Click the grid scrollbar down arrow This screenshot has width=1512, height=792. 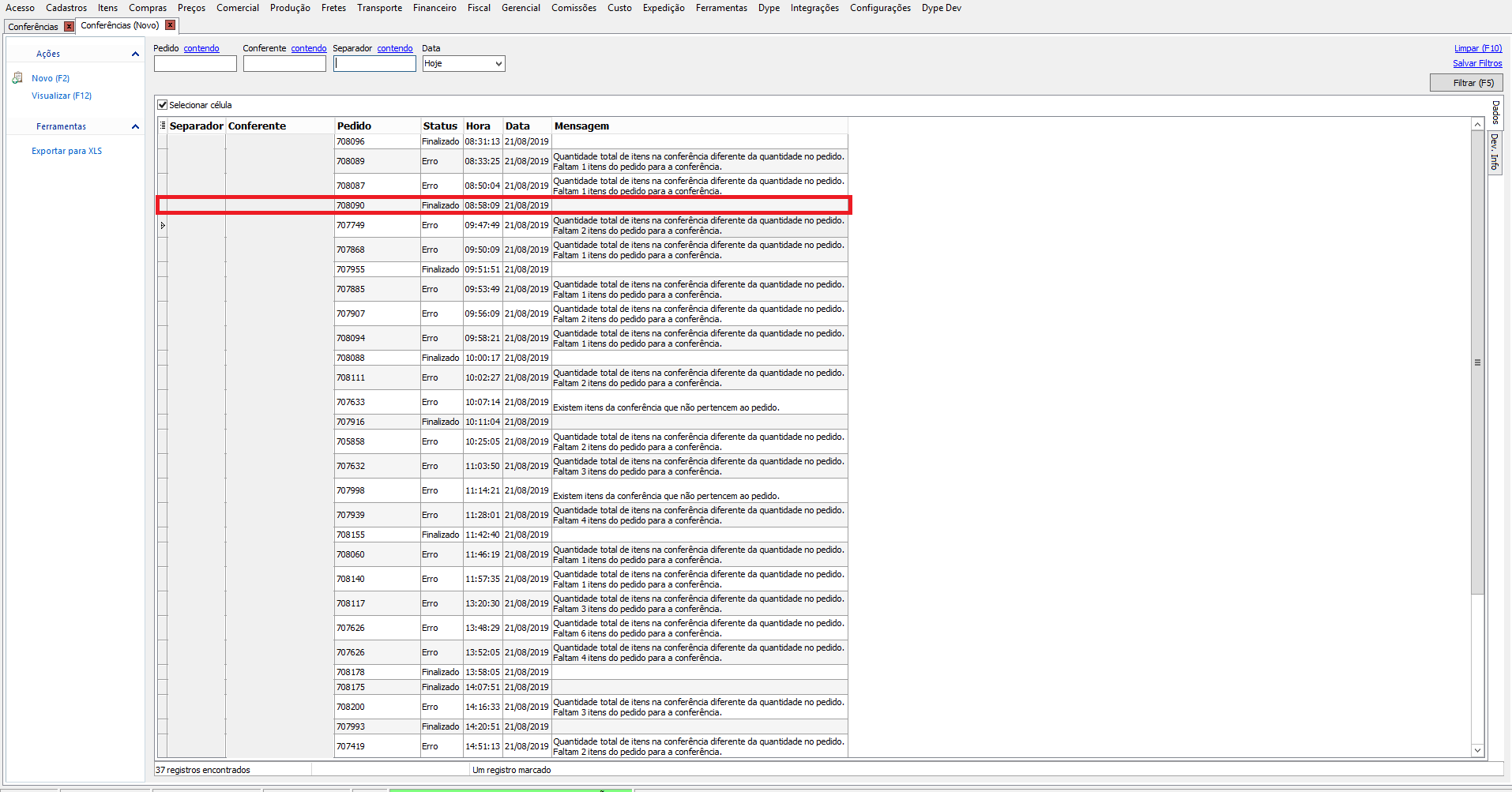(1477, 750)
